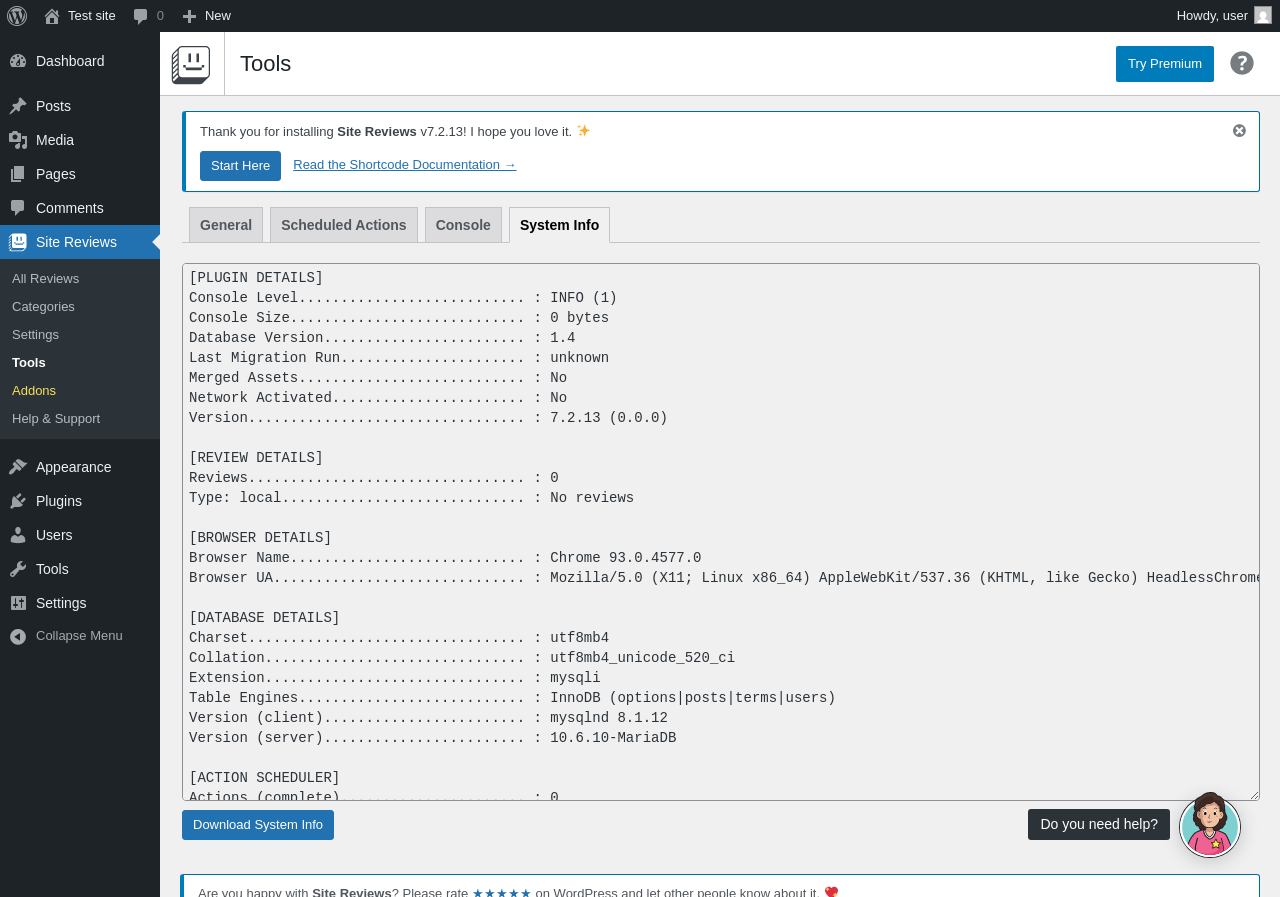Click the Do you need help? bubble
Image resolution: width=1280 pixels, height=897 pixels.
point(1099,824)
